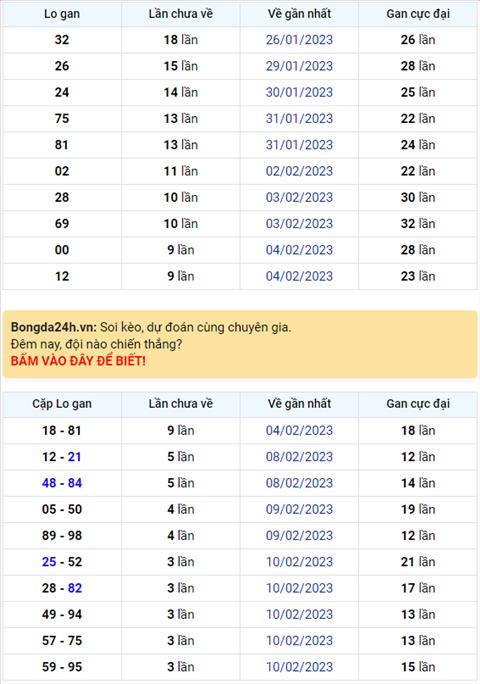480x684 pixels.
Task: Open date 08/02/2023 for pair 12 - 21
Action: click(x=299, y=457)
